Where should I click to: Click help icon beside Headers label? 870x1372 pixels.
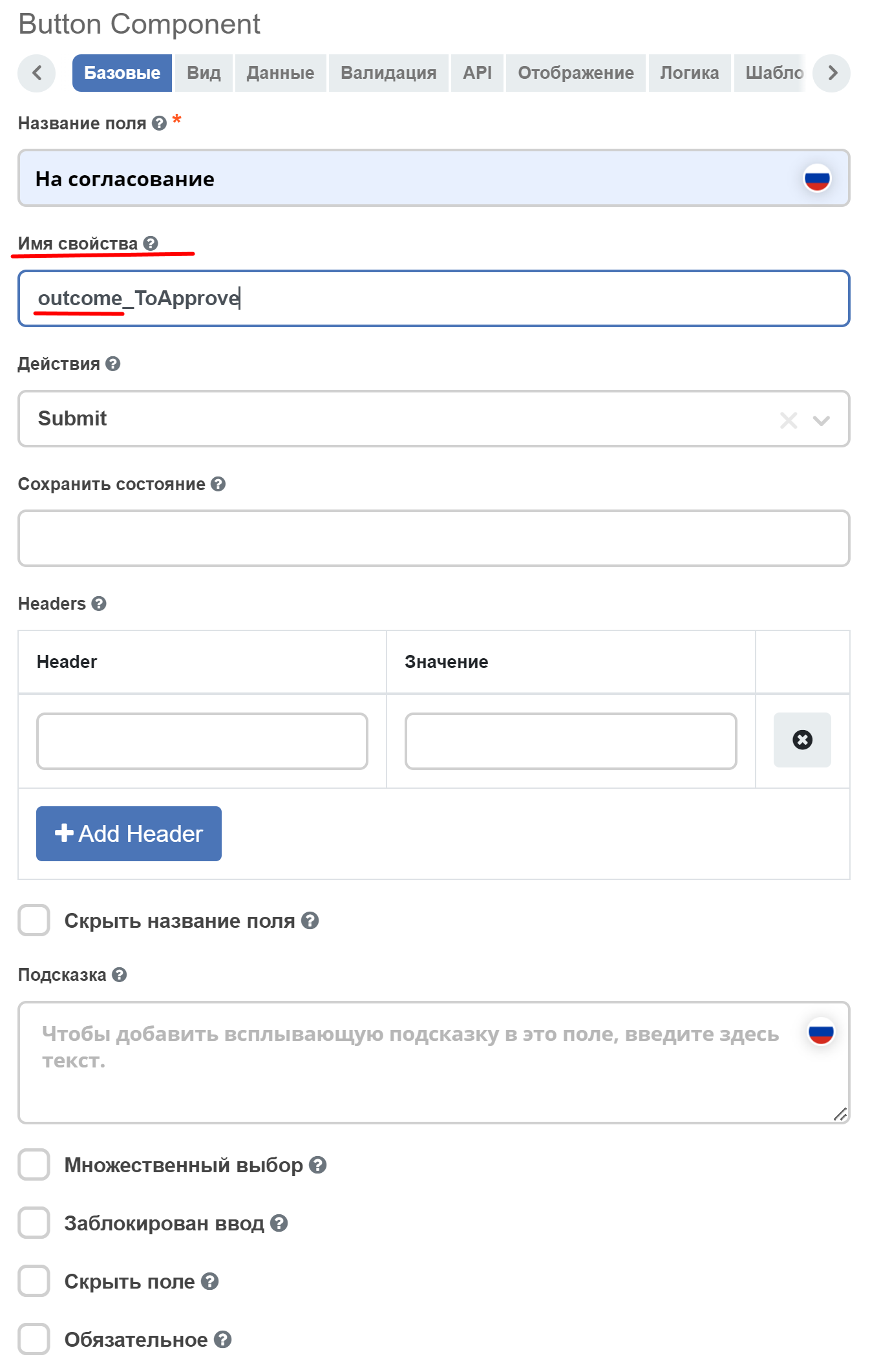pos(99,604)
